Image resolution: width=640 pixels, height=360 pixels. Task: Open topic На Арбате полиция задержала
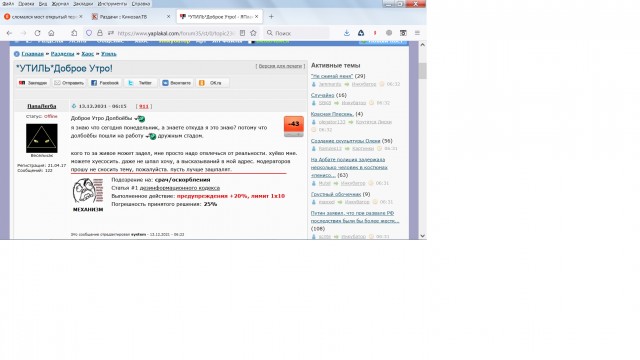coord(349,167)
